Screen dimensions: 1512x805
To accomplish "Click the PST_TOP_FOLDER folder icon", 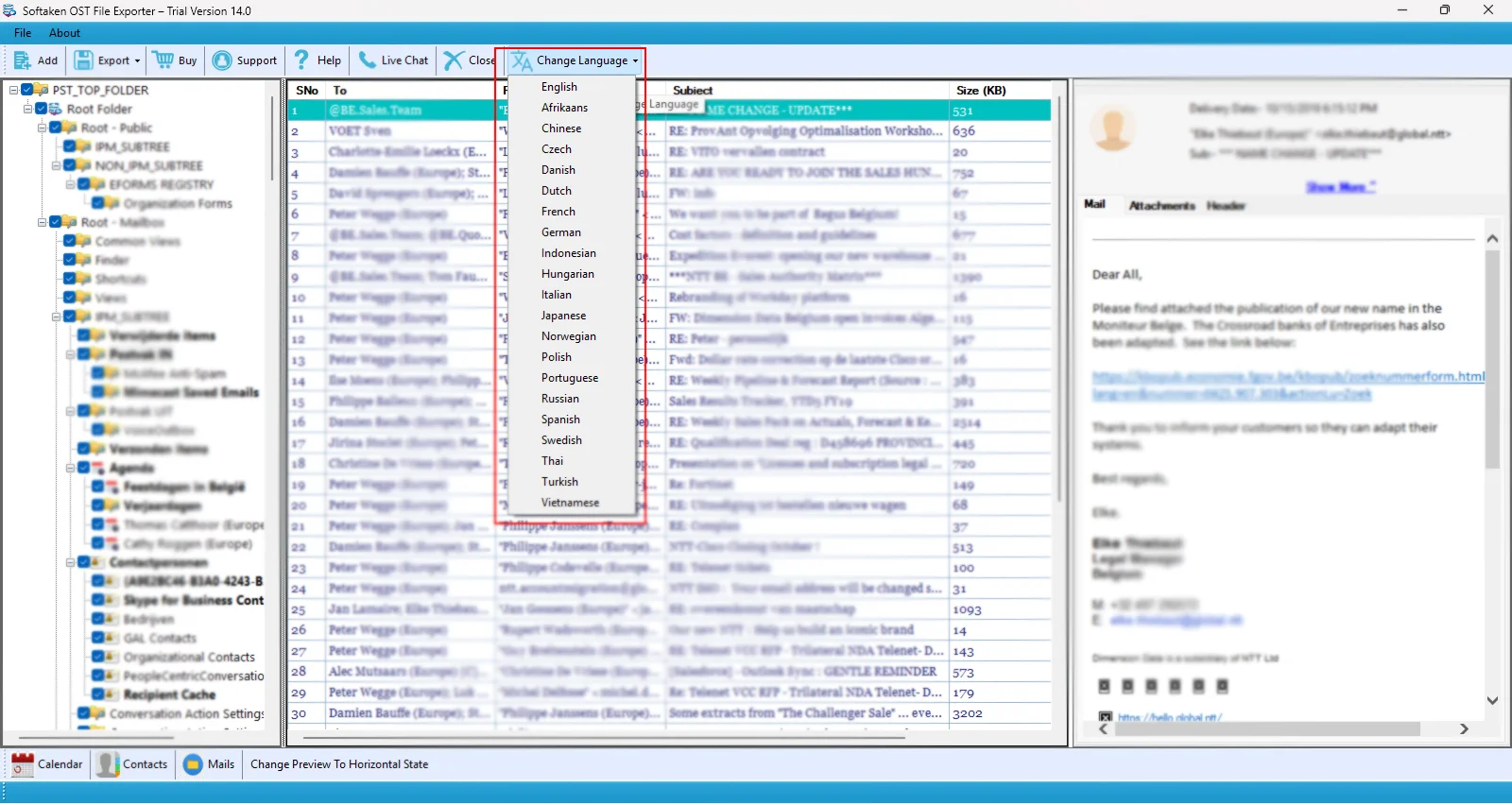I will tap(42, 90).
